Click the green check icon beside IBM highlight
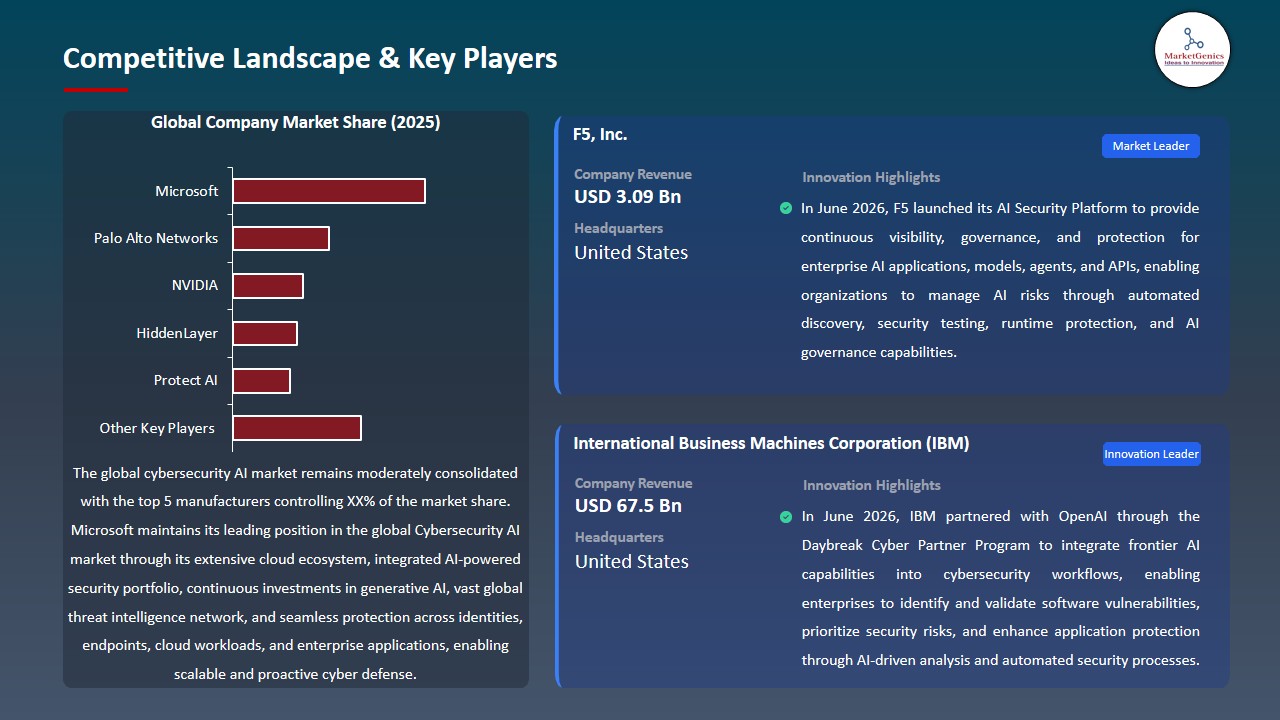The width and height of the screenshot is (1280, 720). tap(786, 517)
